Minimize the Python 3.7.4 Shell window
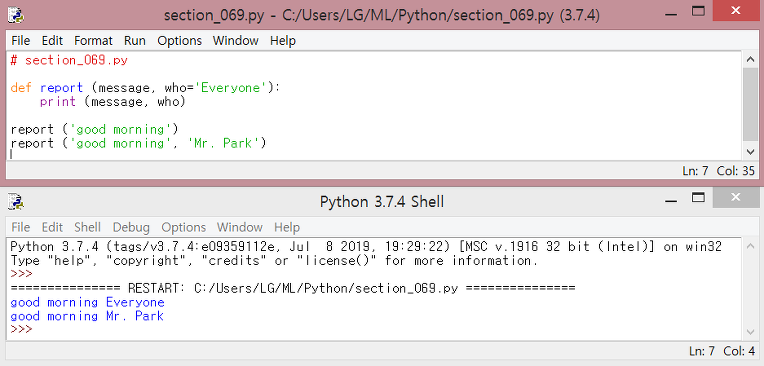This screenshot has height=366, width=764. tap(672, 198)
